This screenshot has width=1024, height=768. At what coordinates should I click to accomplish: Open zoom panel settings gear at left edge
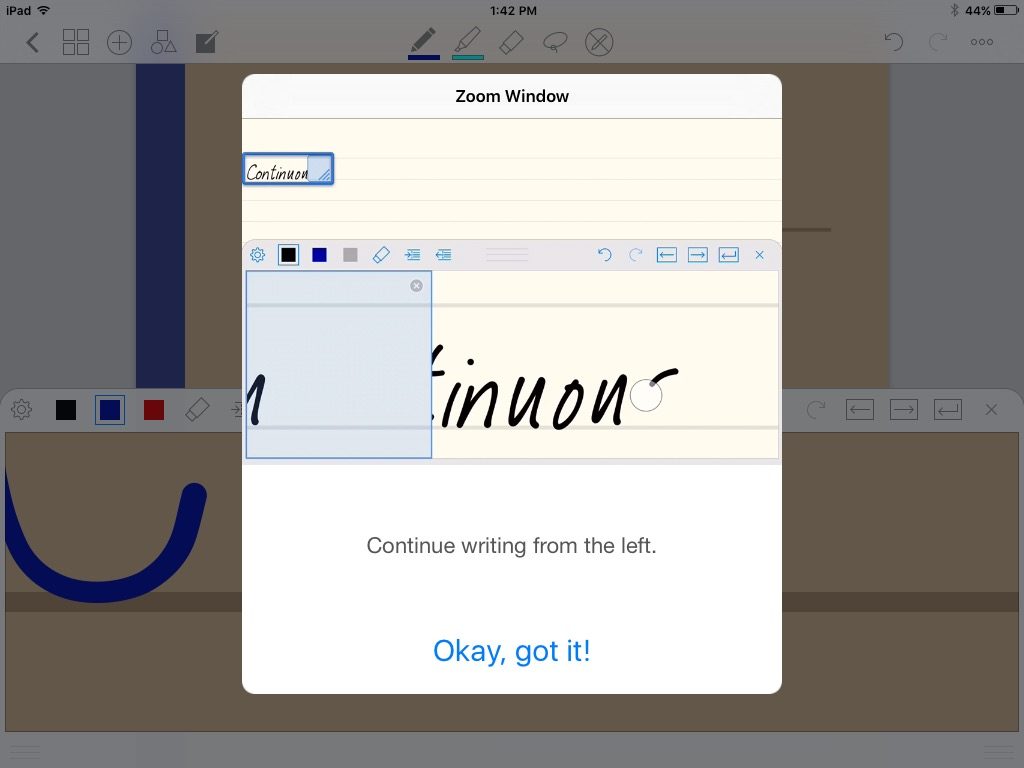click(x=21, y=410)
